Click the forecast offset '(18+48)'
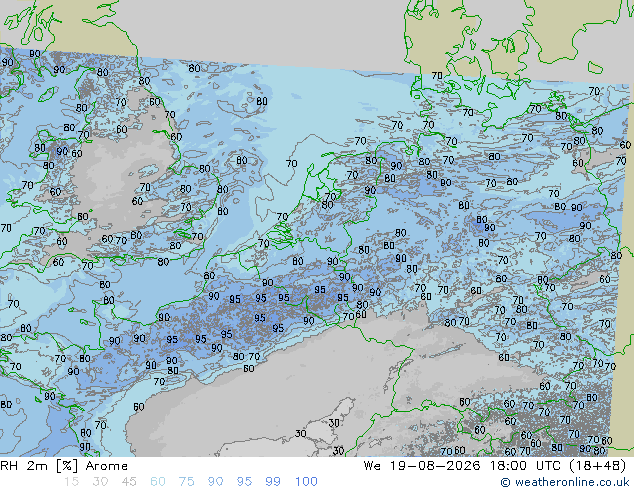Viewport: 634px width, 490px height. [598, 466]
